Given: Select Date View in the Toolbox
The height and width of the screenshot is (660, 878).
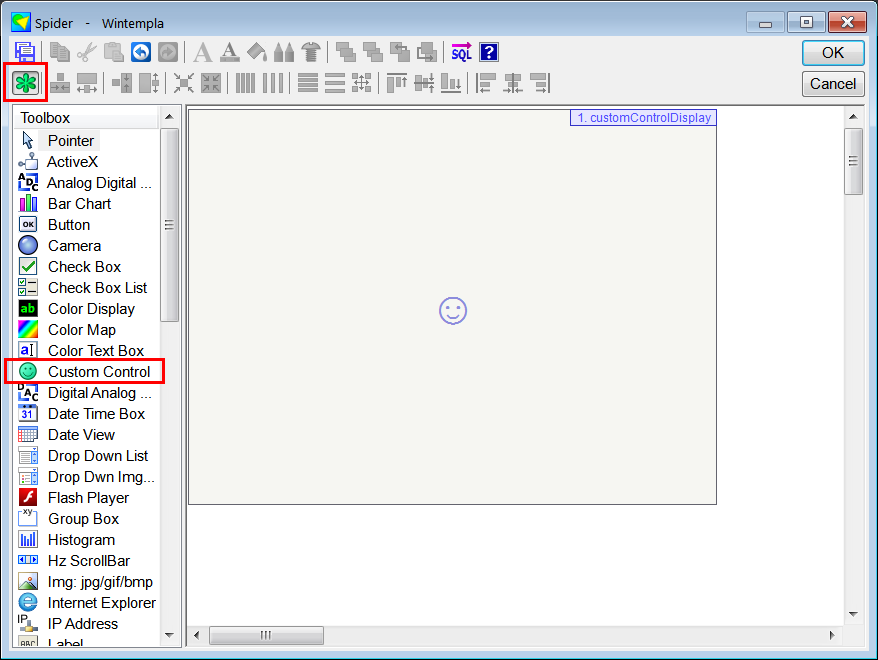Looking at the screenshot, I should point(81,434).
